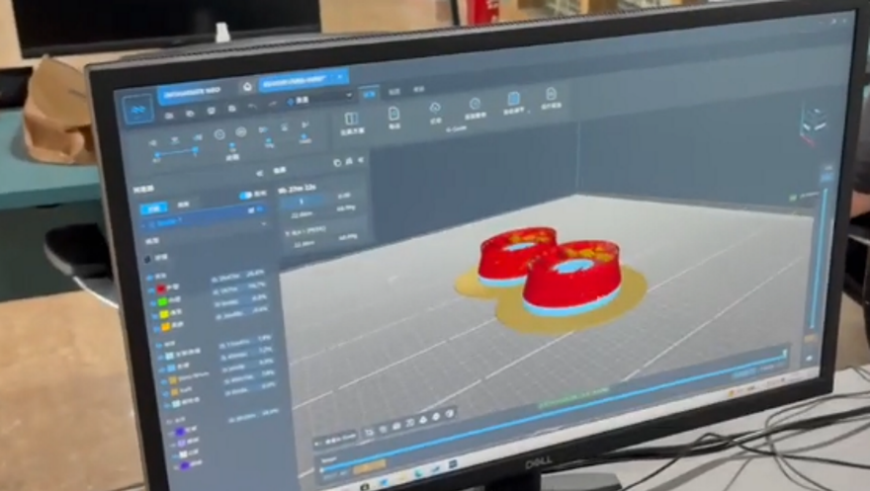
Task: Toggle visibility eye beside the red swatch
Action: click(151, 290)
